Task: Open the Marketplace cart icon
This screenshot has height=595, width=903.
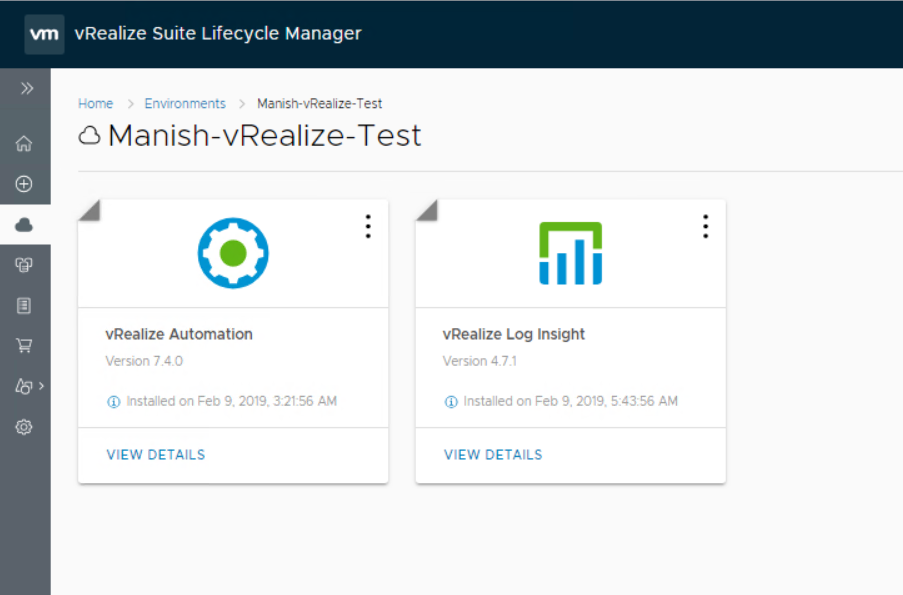Action: click(25, 346)
